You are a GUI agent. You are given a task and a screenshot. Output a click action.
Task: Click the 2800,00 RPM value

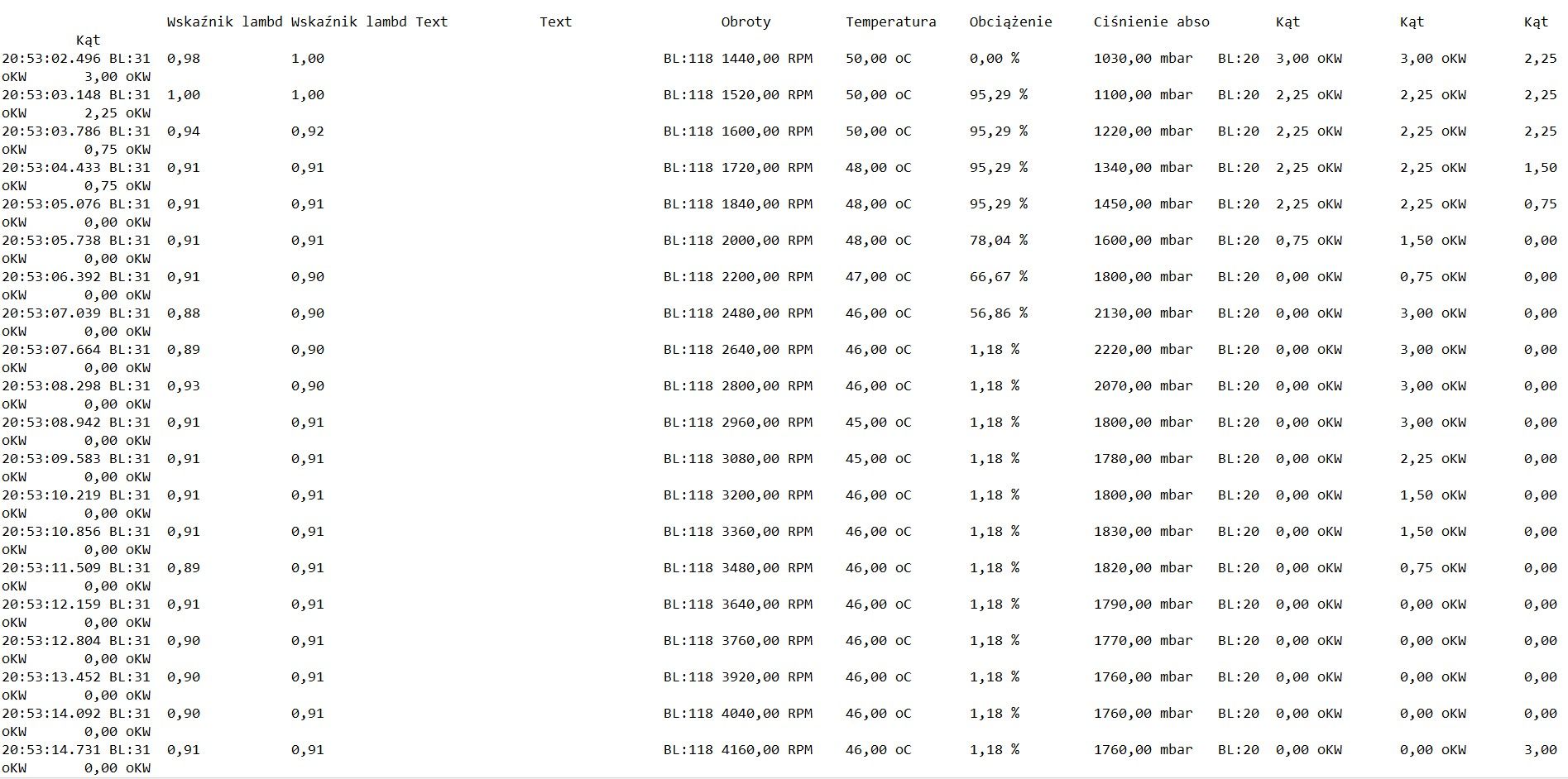tap(766, 386)
